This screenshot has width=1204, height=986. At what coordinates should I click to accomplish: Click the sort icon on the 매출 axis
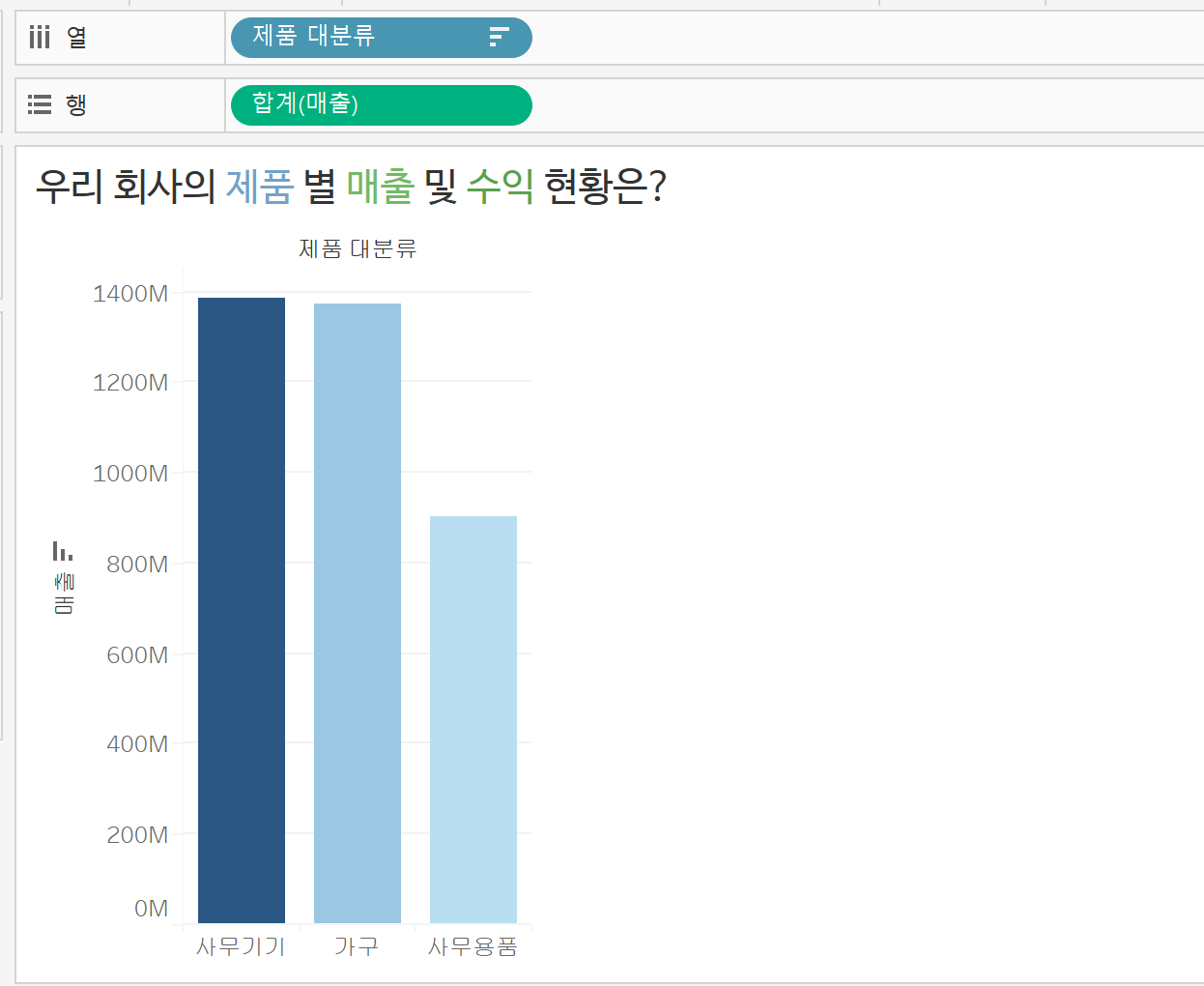pos(63,551)
